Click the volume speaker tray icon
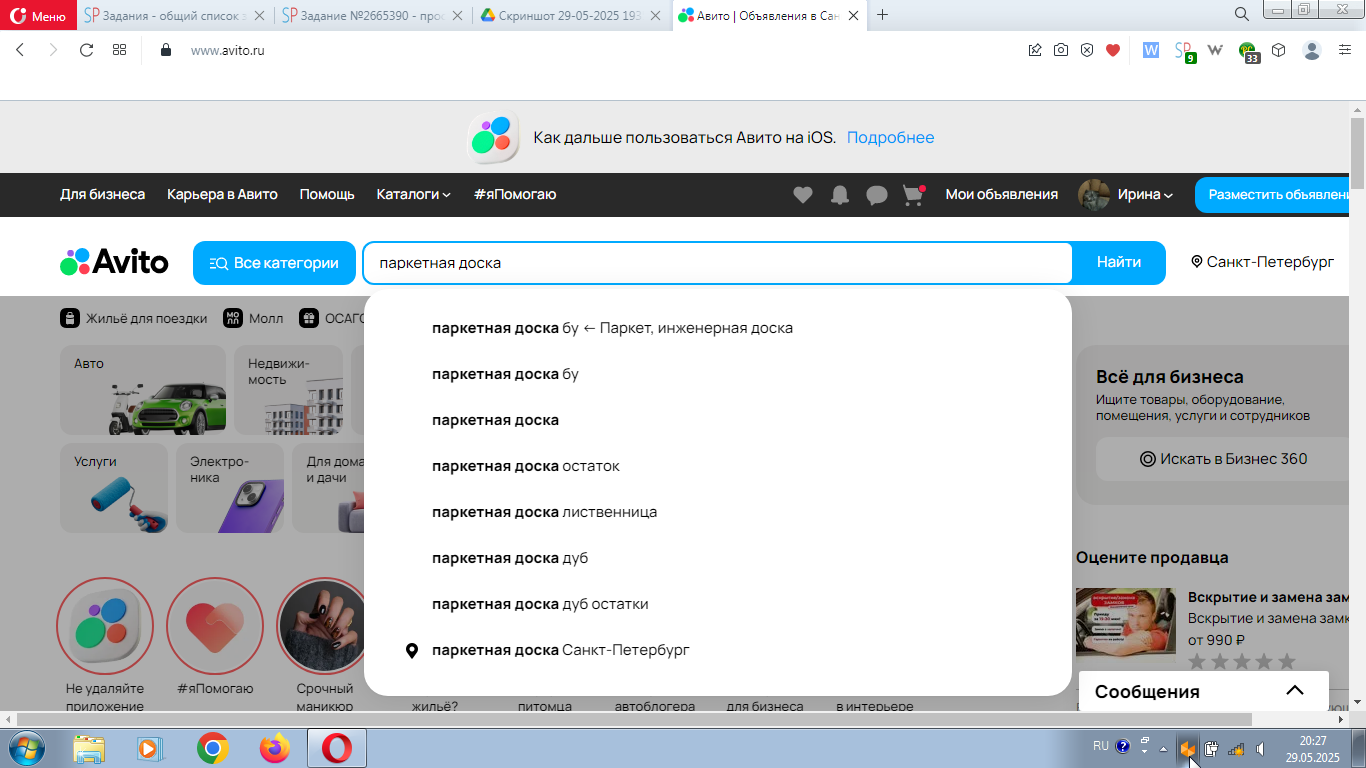Viewport: 1366px width, 768px height. tap(1261, 748)
